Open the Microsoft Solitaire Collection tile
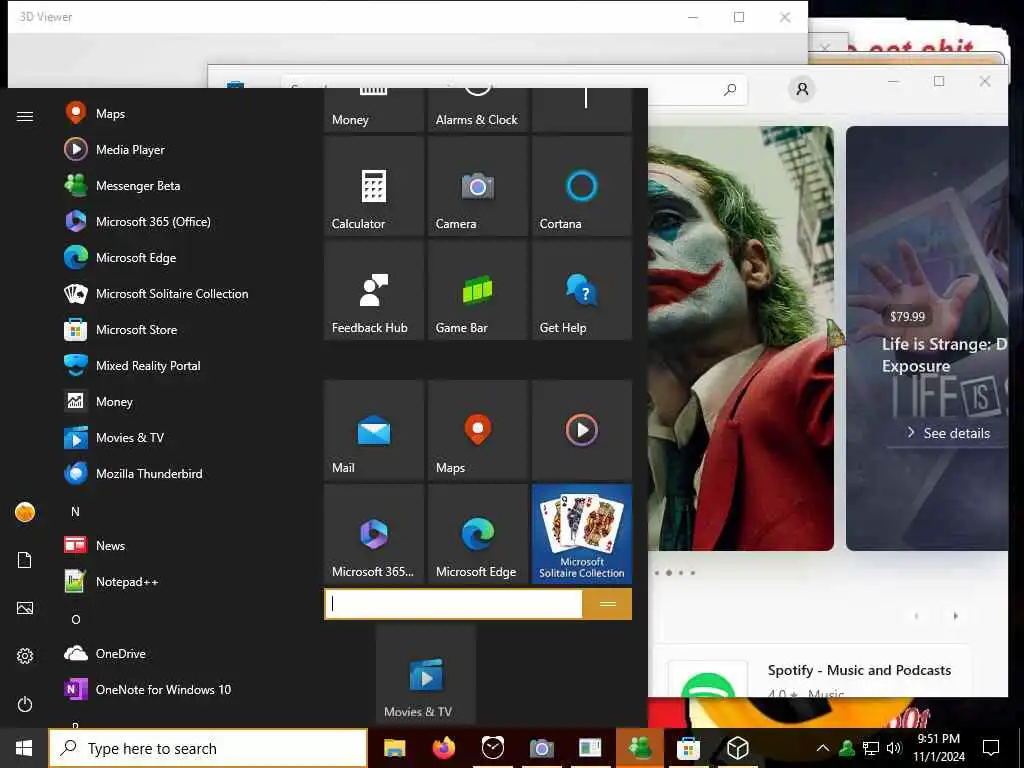The image size is (1024, 768). pyautogui.click(x=581, y=534)
